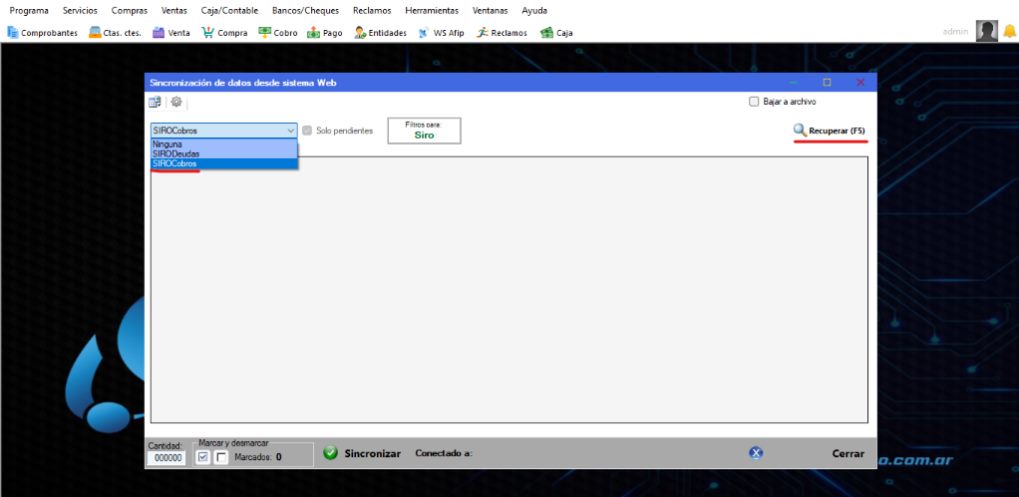Open the Compras menu

click(x=129, y=10)
